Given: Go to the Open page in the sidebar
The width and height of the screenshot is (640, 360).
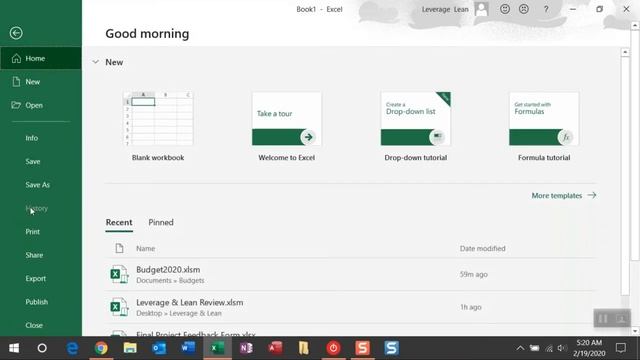Looking at the screenshot, I should [41, 105].
